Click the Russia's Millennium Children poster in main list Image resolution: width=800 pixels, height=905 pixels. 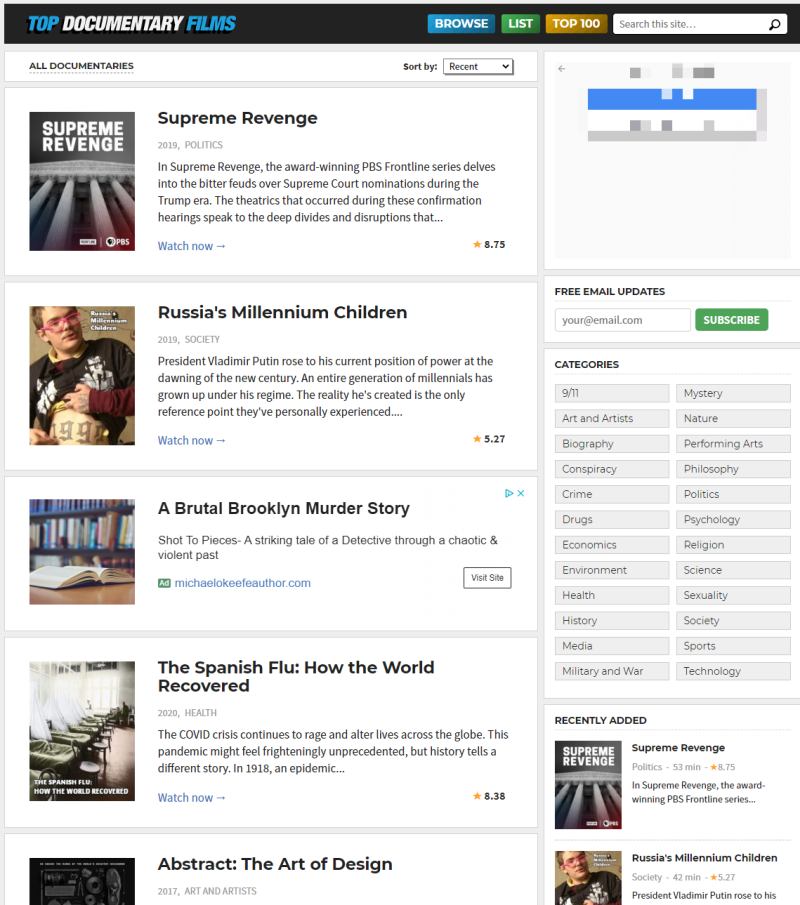click(82, 376)
